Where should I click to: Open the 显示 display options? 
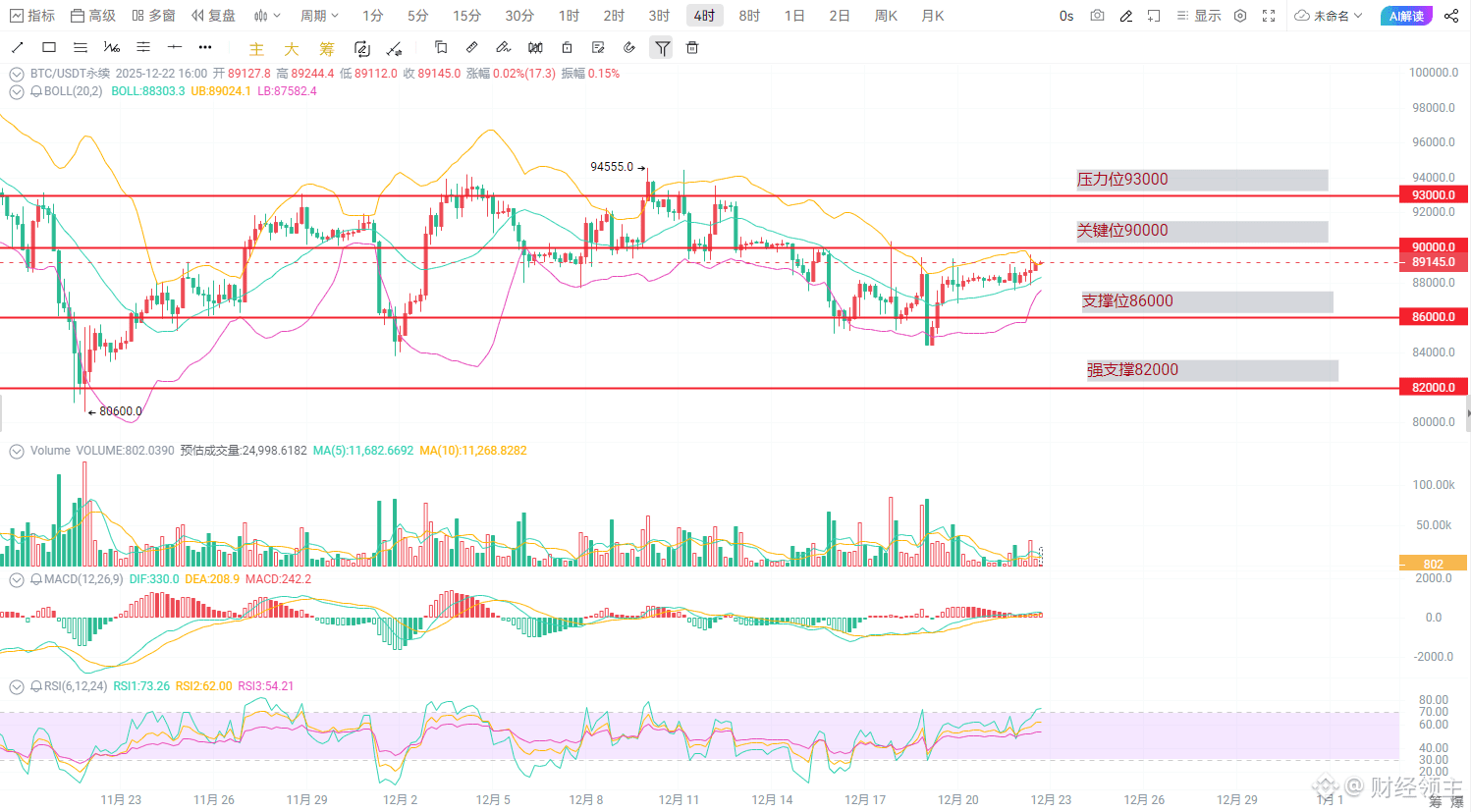coord(1199,16)
